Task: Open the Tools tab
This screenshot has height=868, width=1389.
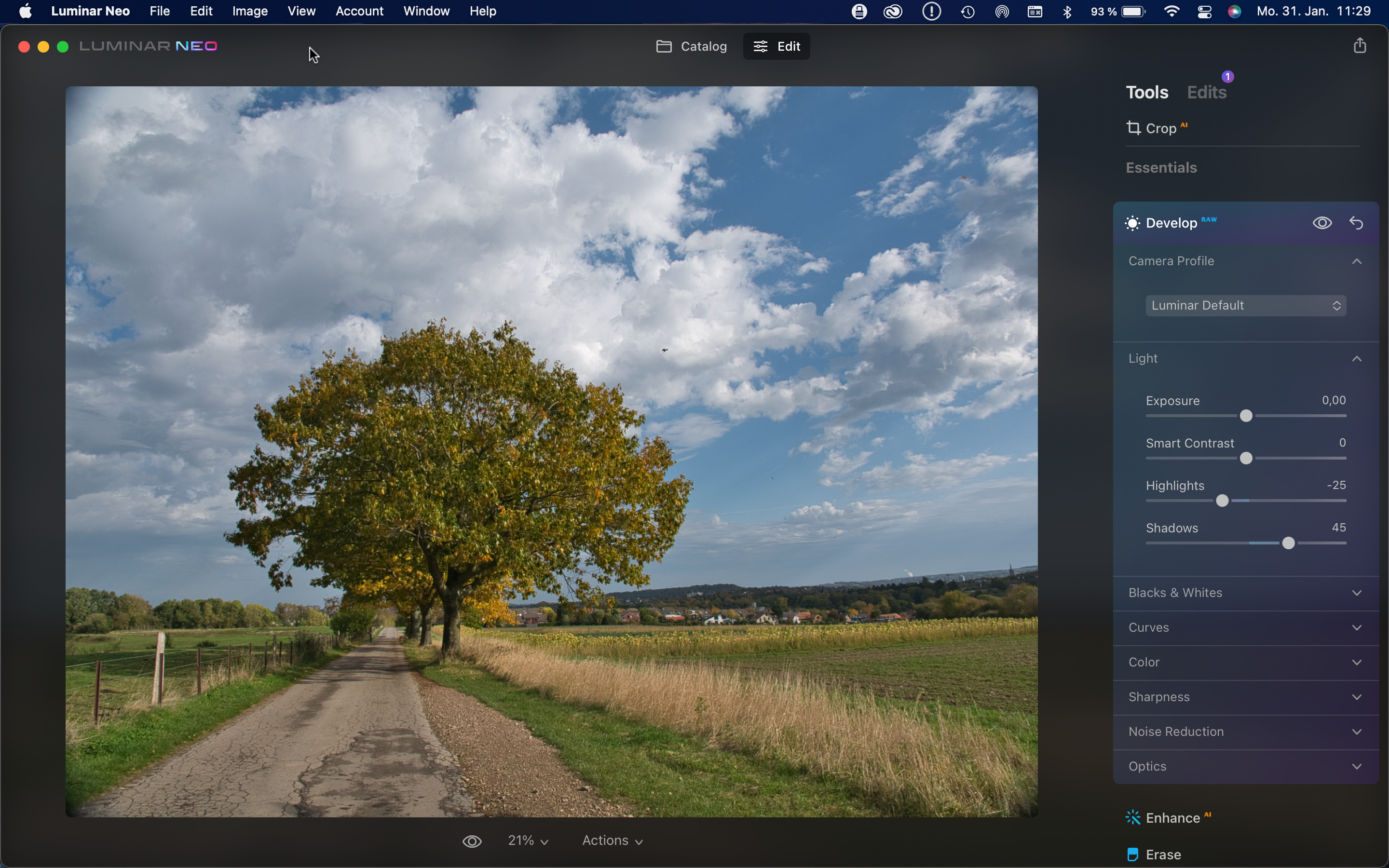Action: tap(1147, 93)
